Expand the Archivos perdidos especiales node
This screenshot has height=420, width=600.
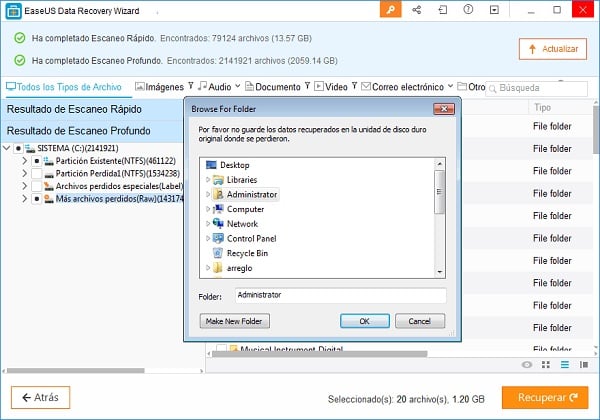point(24,186)
